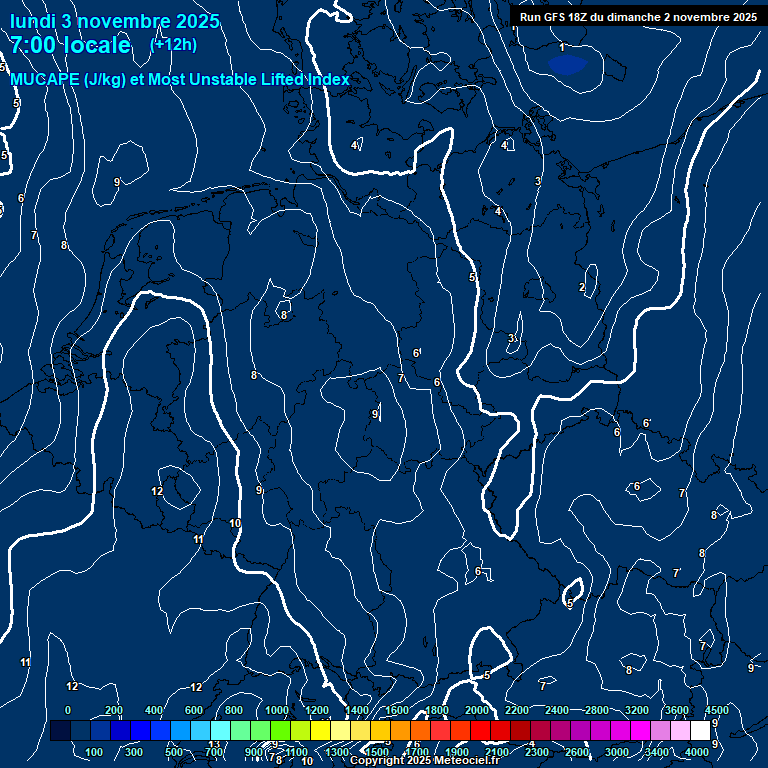Click contour label '1' beside blue patch
The height and width of the screenshot is (768, 768).
[562, 48]
